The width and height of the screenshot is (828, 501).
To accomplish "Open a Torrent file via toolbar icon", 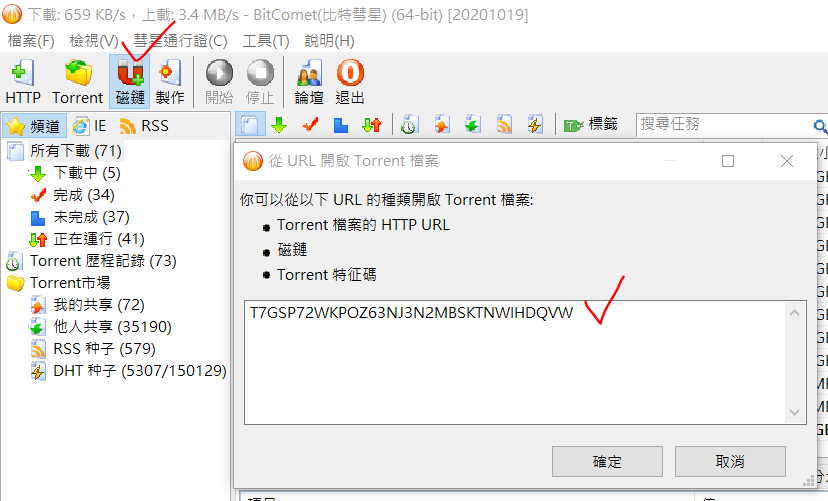I will tap(78, 82).
